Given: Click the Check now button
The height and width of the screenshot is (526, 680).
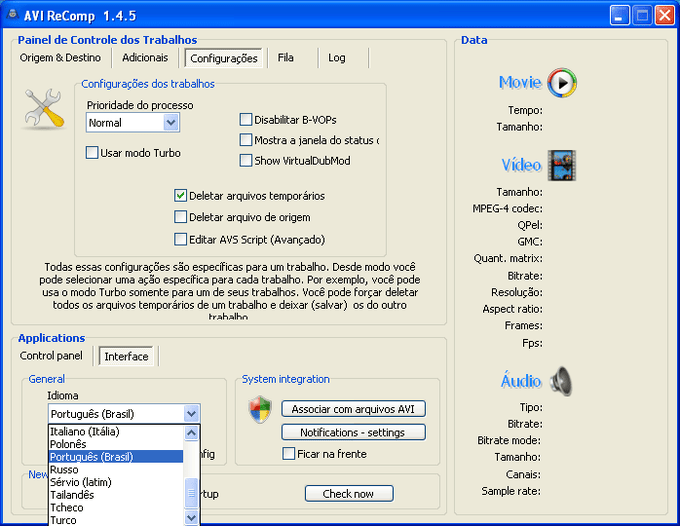Looking at the screenshot, I should (349, 493).
